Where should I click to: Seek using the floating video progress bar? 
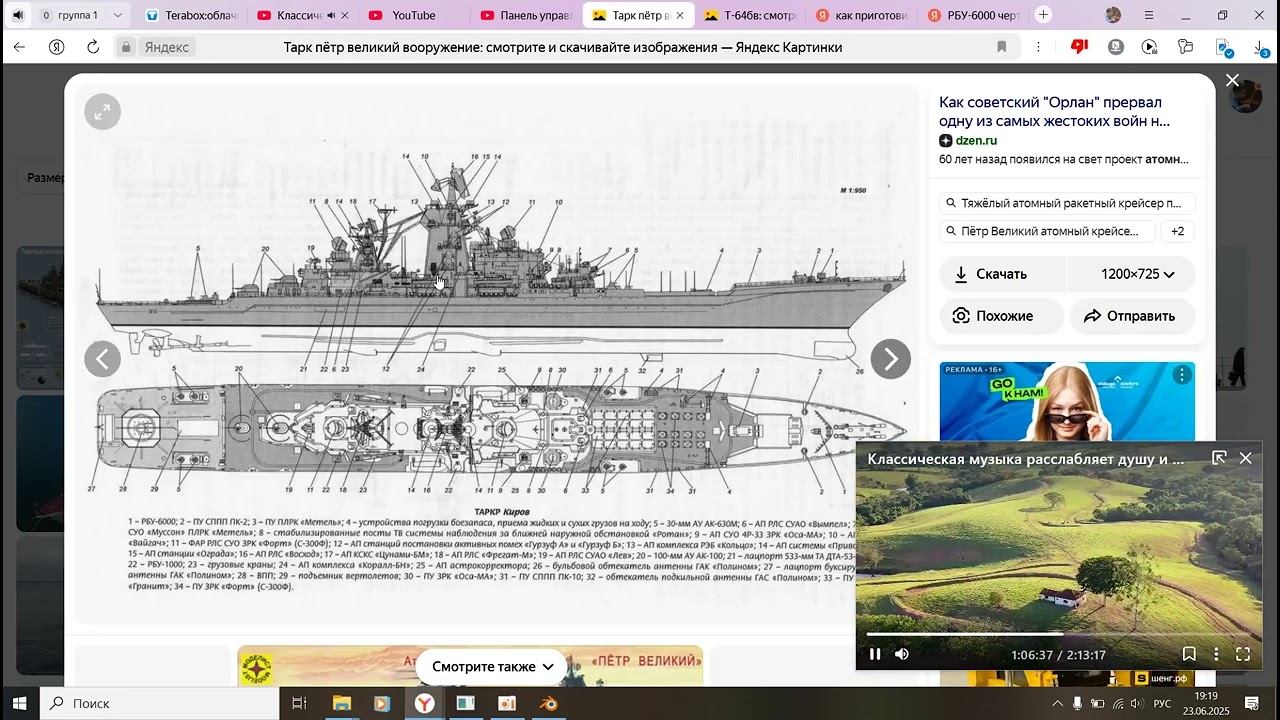click(x=1059, y=634)
